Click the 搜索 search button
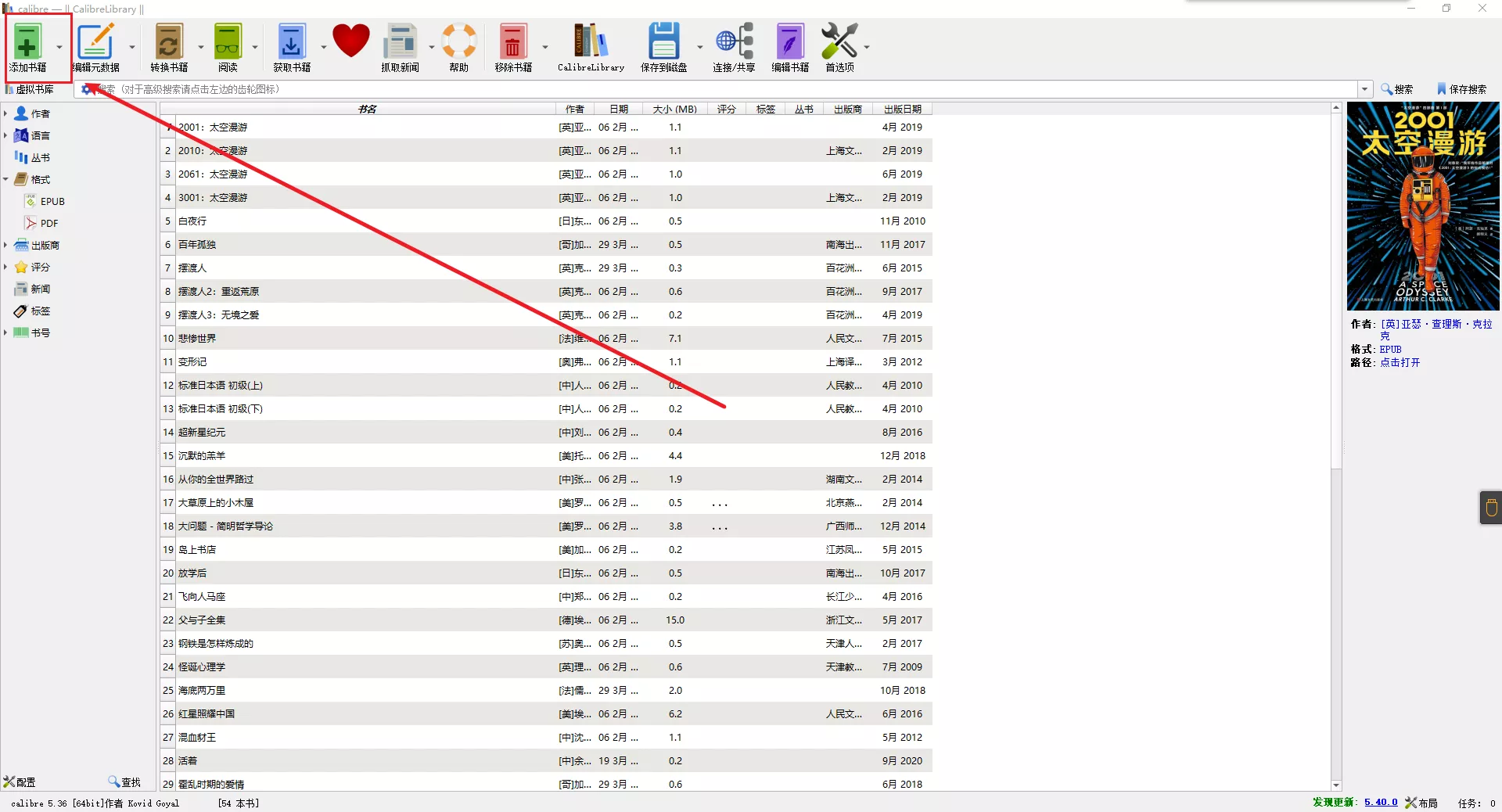Image resolution: width=1502 pixels, height=812 pixels. tap(1397, 89)
